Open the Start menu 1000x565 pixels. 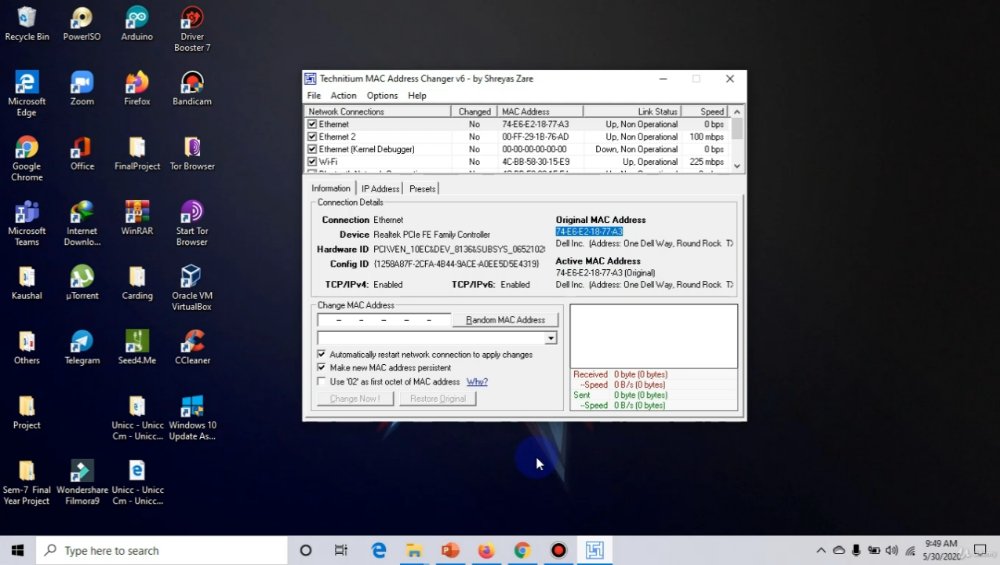click(x=18, y=550)
